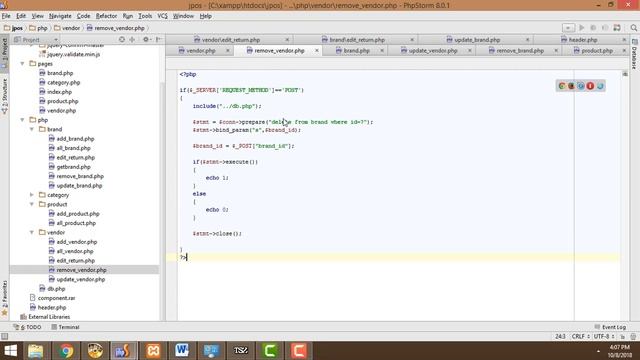640x360 pixels.
Task: Close the vendor\edit_return.php tab
Action: point(287,40)
